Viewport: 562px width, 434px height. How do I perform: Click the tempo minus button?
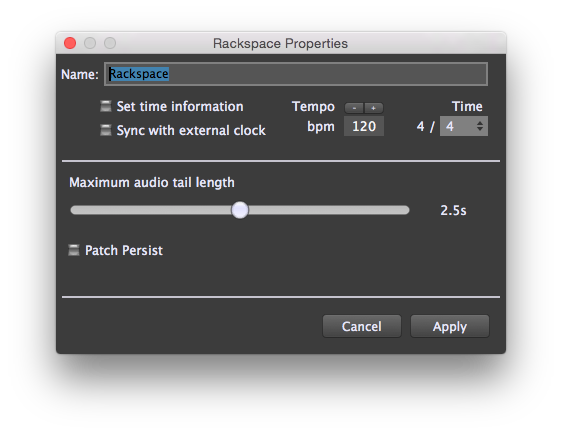pyautogui.click(x=354, y=108)
